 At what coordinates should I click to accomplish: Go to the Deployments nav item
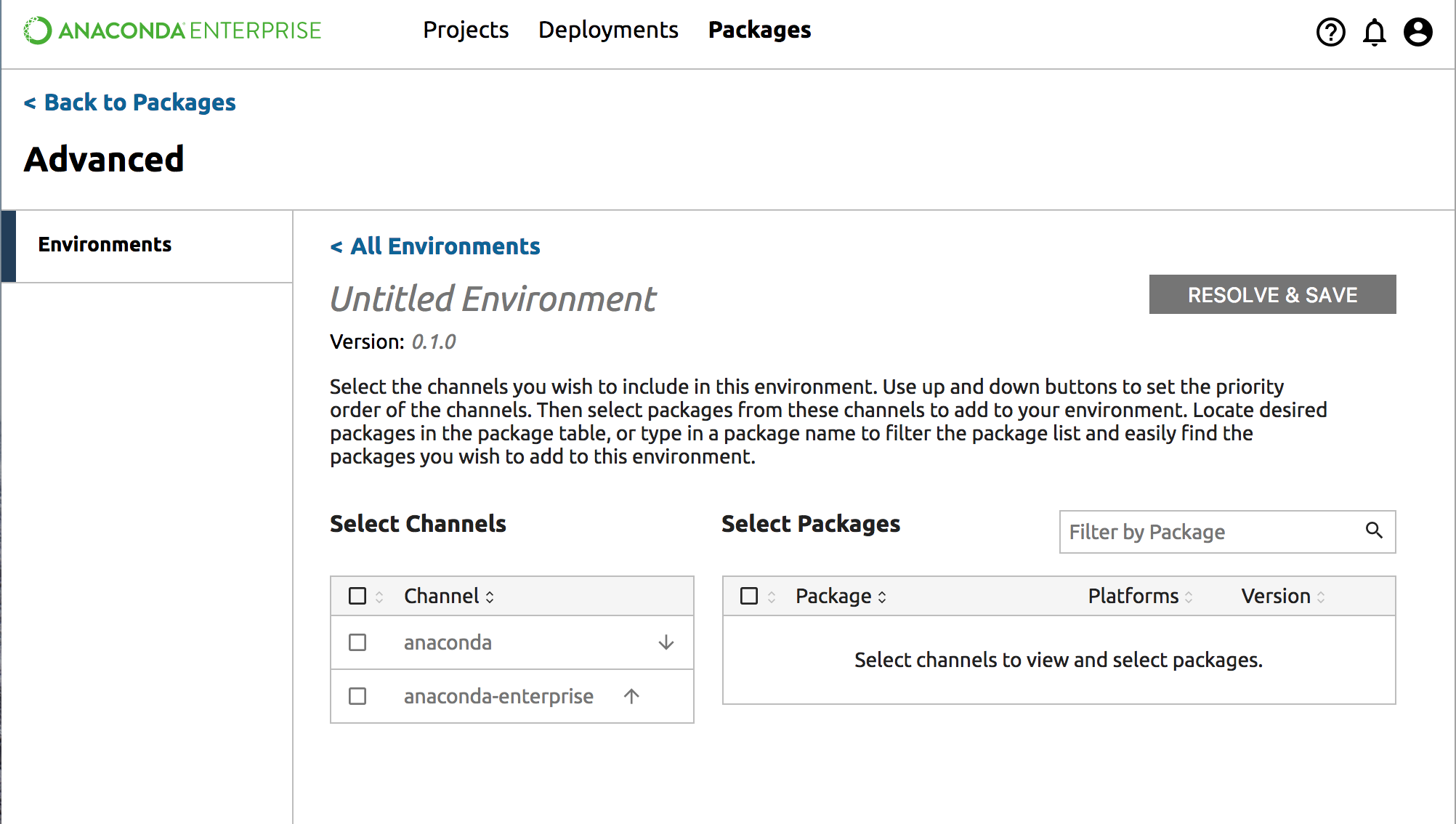(608, 30)
